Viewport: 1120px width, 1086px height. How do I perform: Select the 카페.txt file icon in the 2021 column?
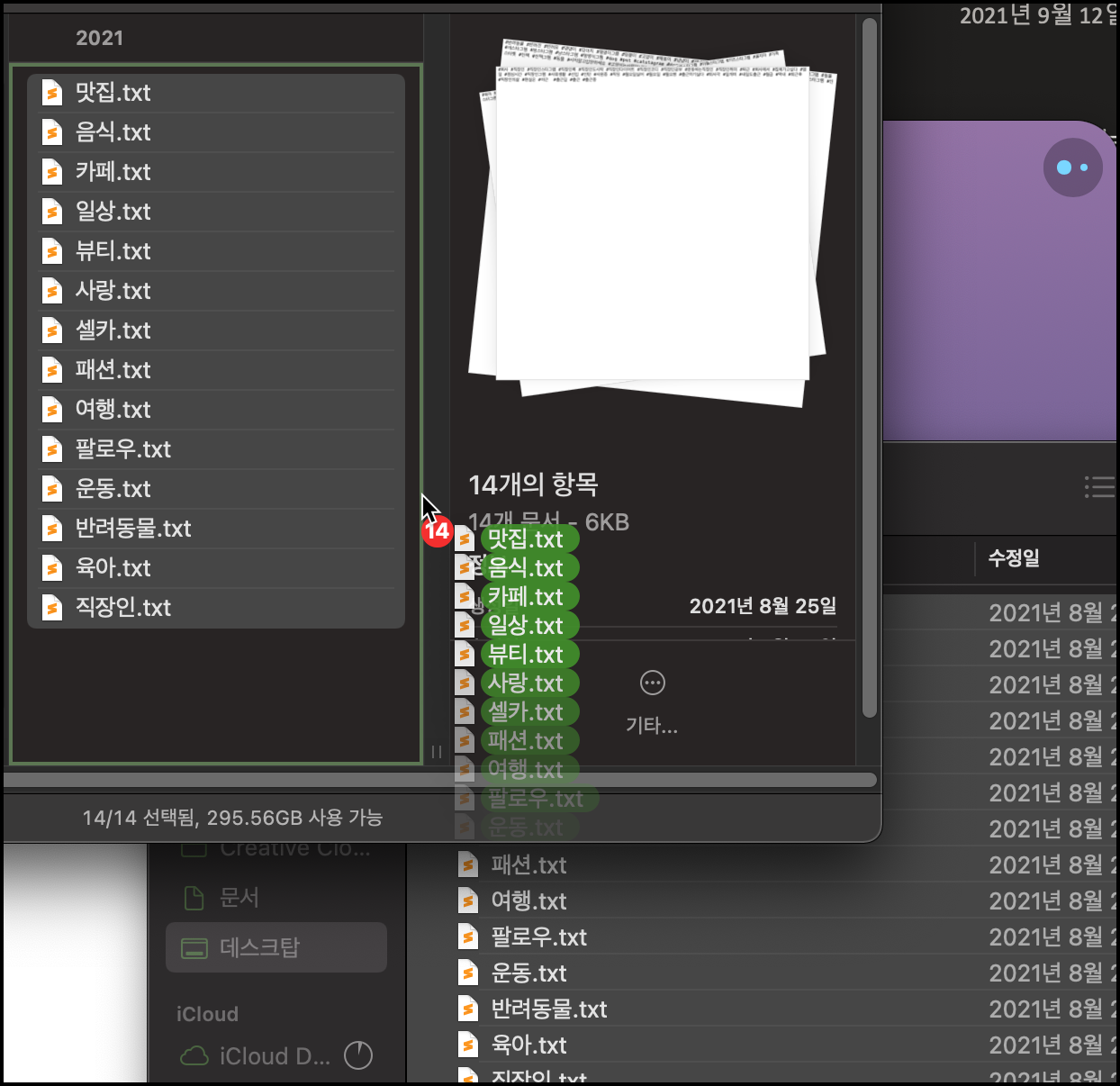(52, 172)
